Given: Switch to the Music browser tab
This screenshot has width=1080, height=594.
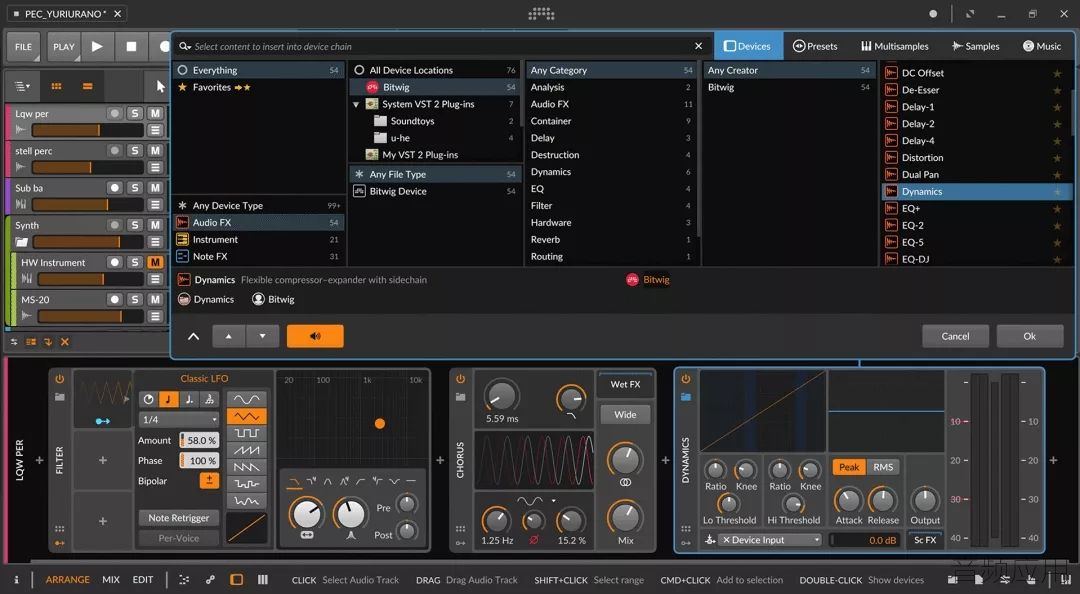Looking at the screenshot, I should [1041, 46].
